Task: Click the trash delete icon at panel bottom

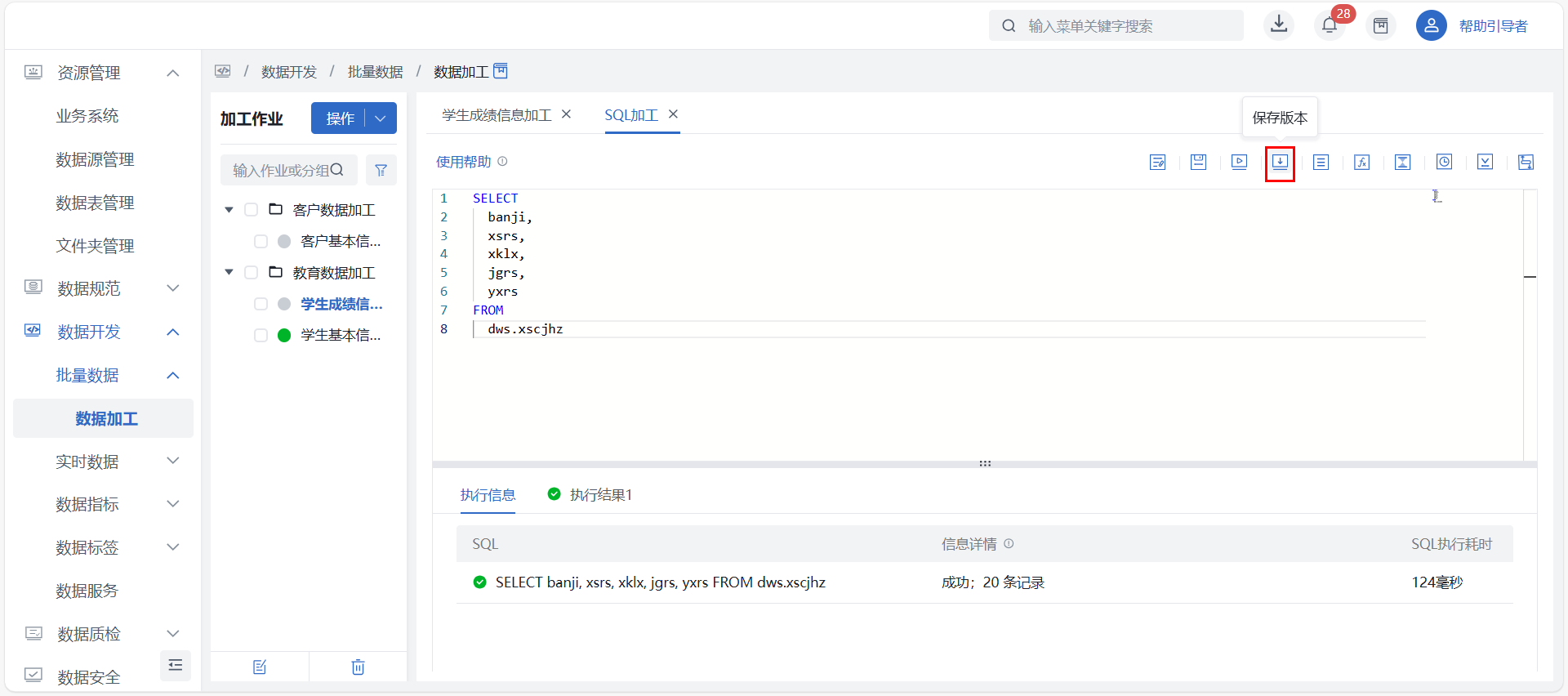Action: (x=358, y=667)
